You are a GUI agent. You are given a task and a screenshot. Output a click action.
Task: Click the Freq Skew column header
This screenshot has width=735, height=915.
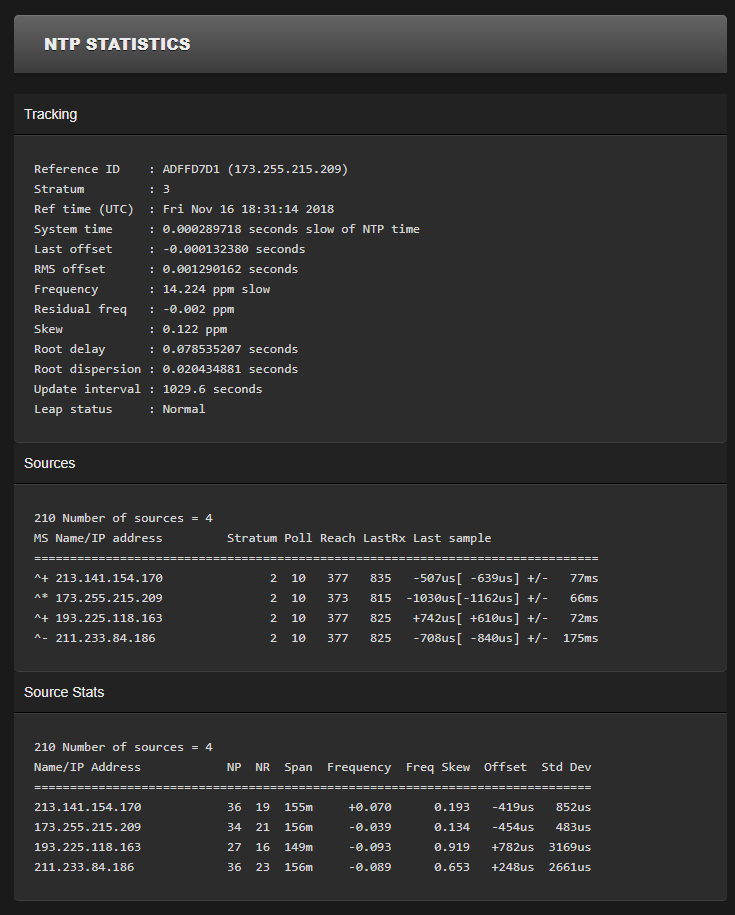(437, 767)
